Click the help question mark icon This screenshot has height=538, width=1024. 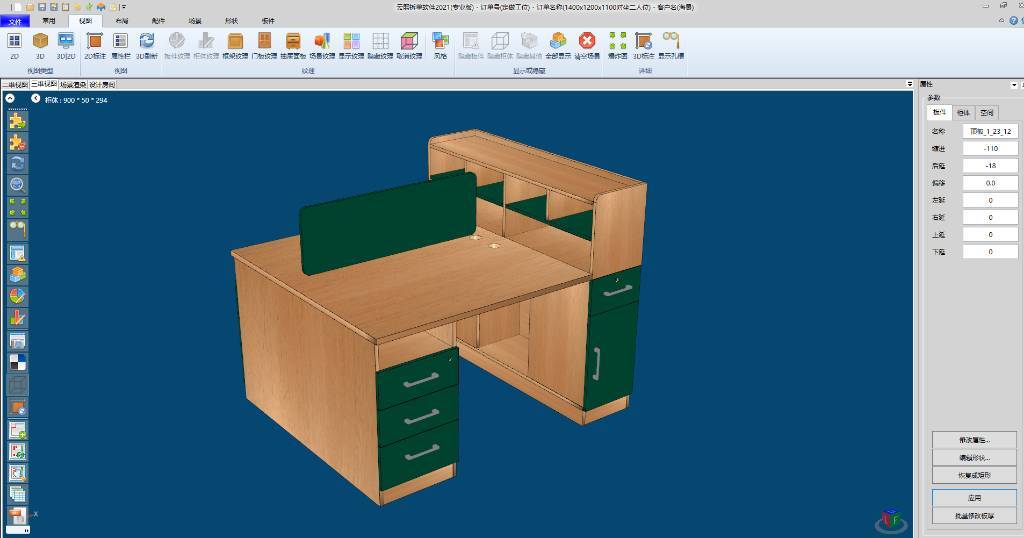pyautogui.click(x=1014, y=20)
